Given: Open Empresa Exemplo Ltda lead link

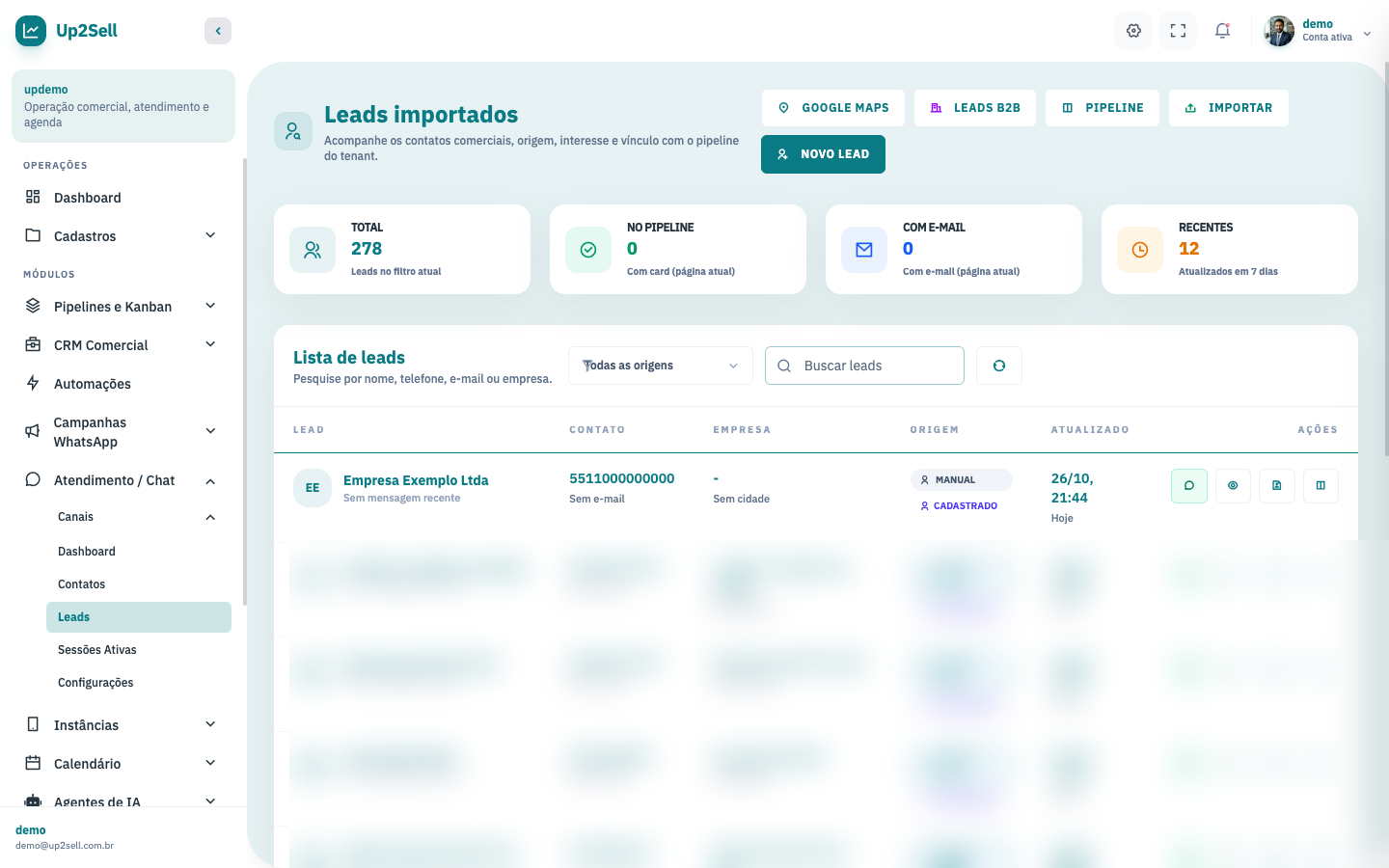Looking at the screenshot, I should [x=416, y=480].
